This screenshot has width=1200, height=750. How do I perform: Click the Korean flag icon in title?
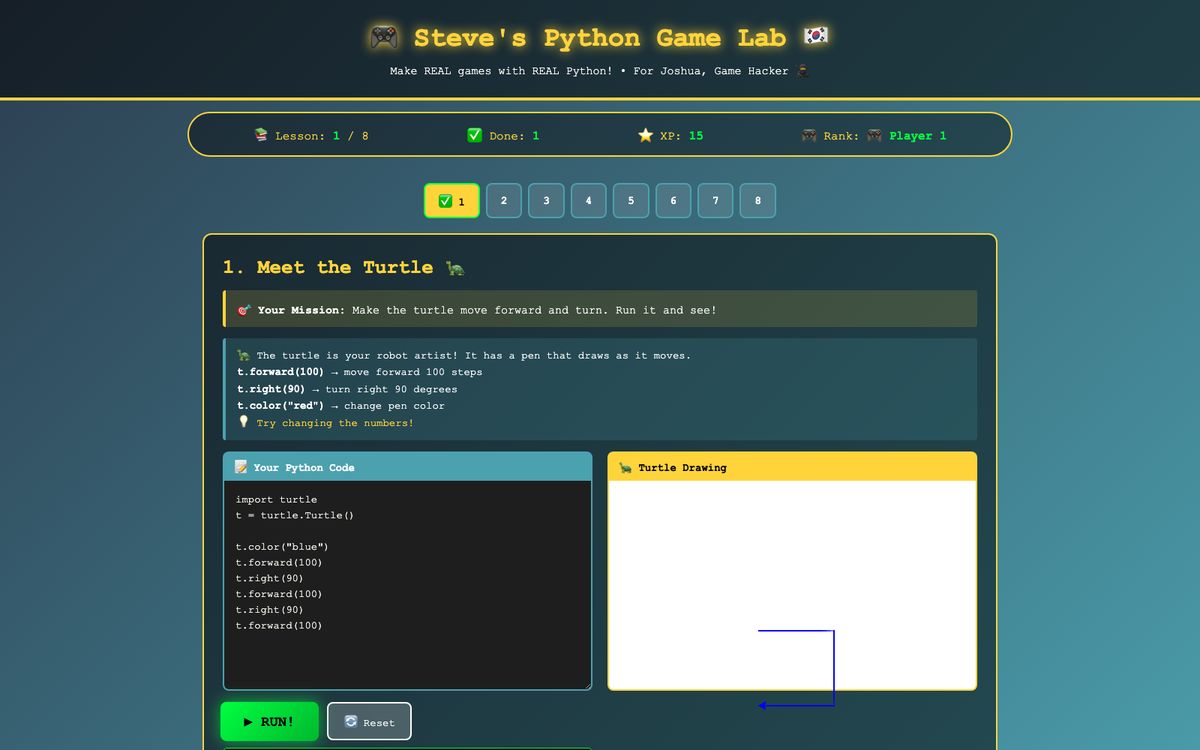816,38
